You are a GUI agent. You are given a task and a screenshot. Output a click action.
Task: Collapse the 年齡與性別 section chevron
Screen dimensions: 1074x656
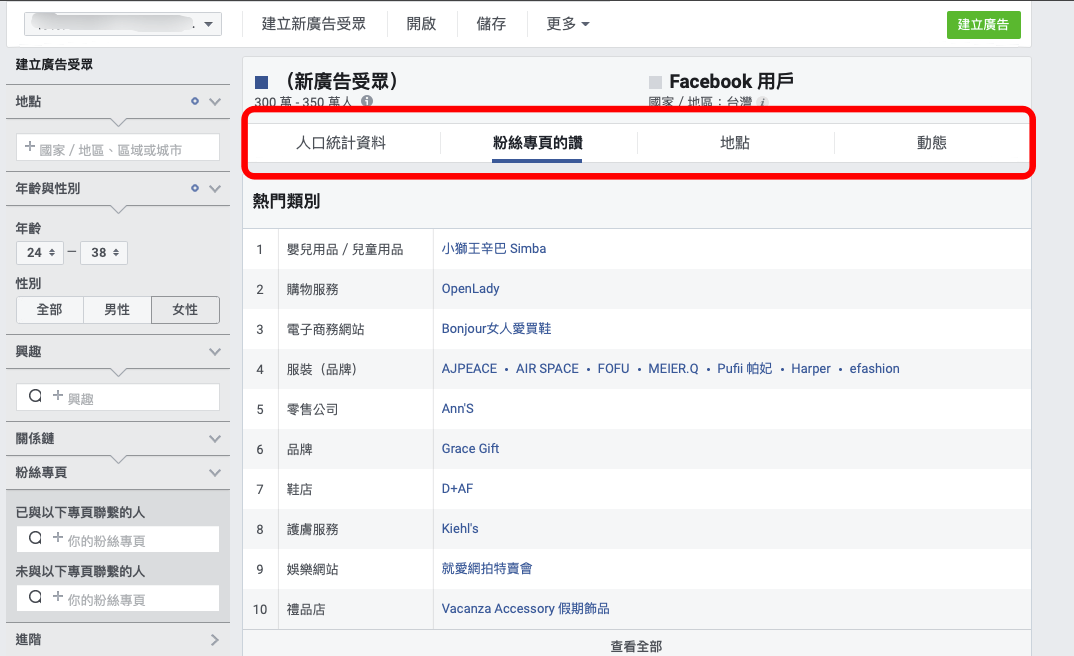pyautogui.click(x=215, y=188)
